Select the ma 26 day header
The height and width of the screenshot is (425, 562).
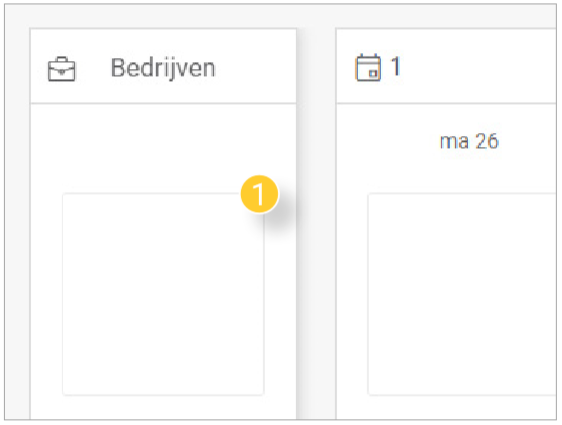(x=469, y=141)
